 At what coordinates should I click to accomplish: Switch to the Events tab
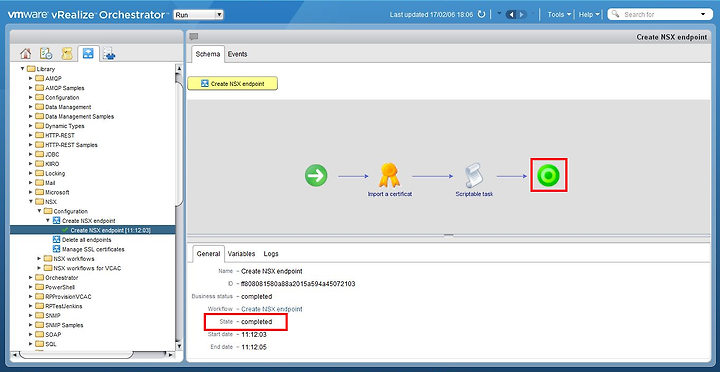click(x=237, y=54)
